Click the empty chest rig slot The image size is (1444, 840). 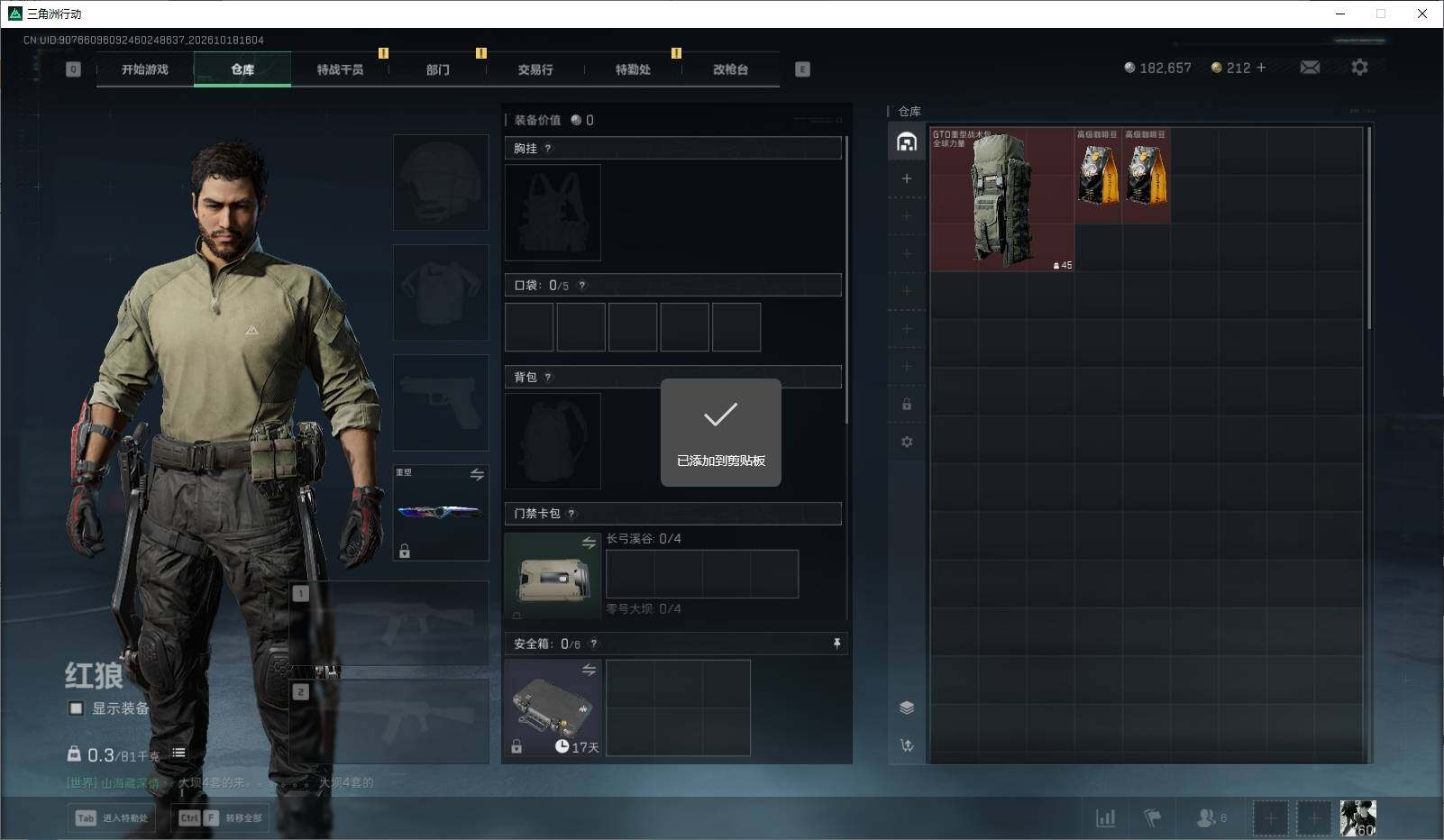coord(553,213)
